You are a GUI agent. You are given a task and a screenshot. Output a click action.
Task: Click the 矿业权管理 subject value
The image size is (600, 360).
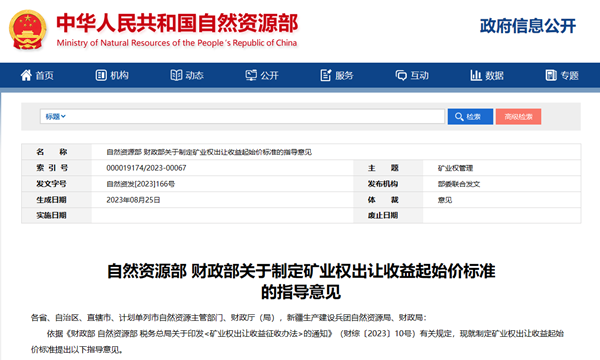[455, 168]
